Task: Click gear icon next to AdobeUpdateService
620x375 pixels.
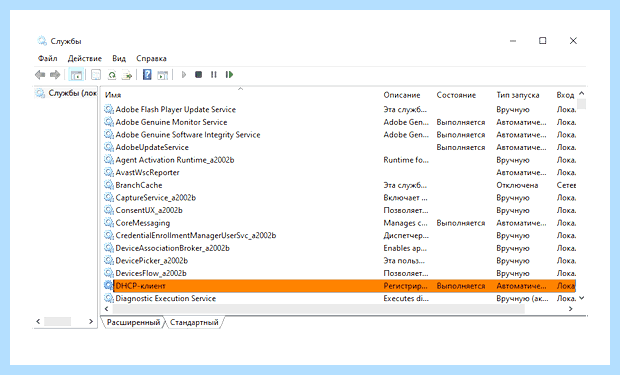Action: (x=109, y=147)
